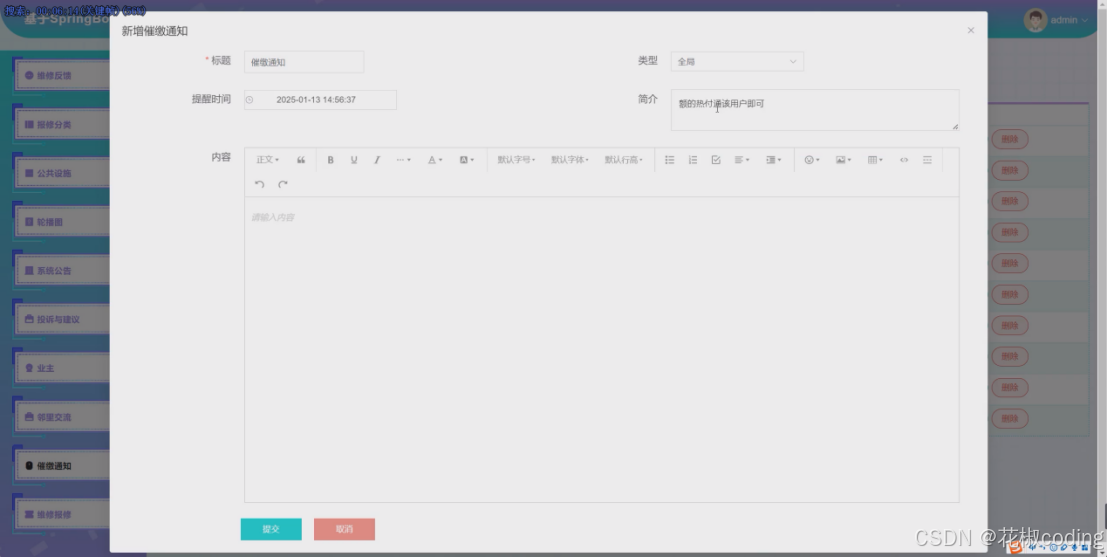The image size is (1108, 558).
Task: Open the text alignment dropdown
Action: point(742,160)
